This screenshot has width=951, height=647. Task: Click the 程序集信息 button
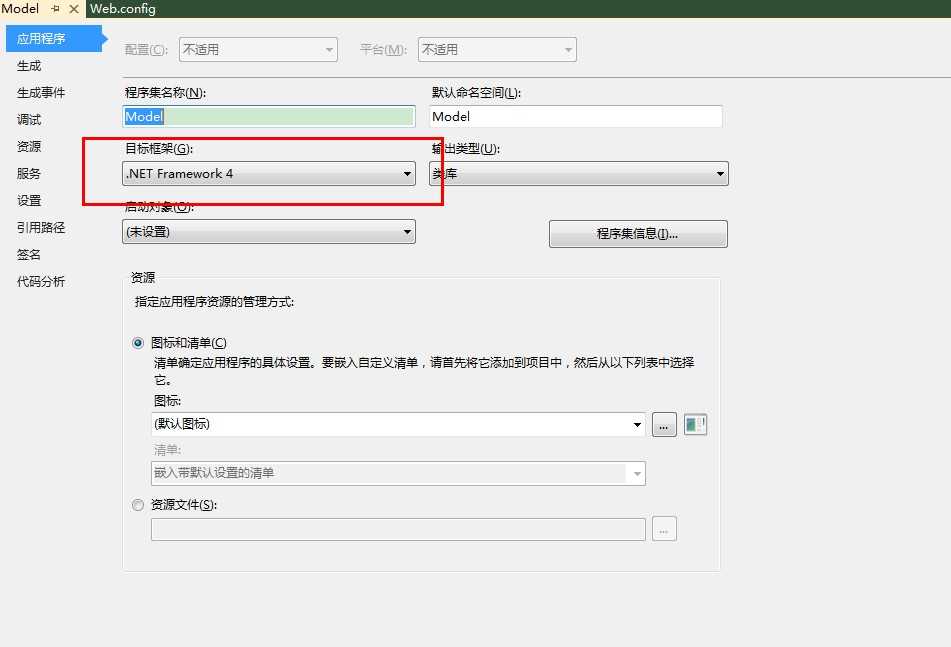pos(638,233)
